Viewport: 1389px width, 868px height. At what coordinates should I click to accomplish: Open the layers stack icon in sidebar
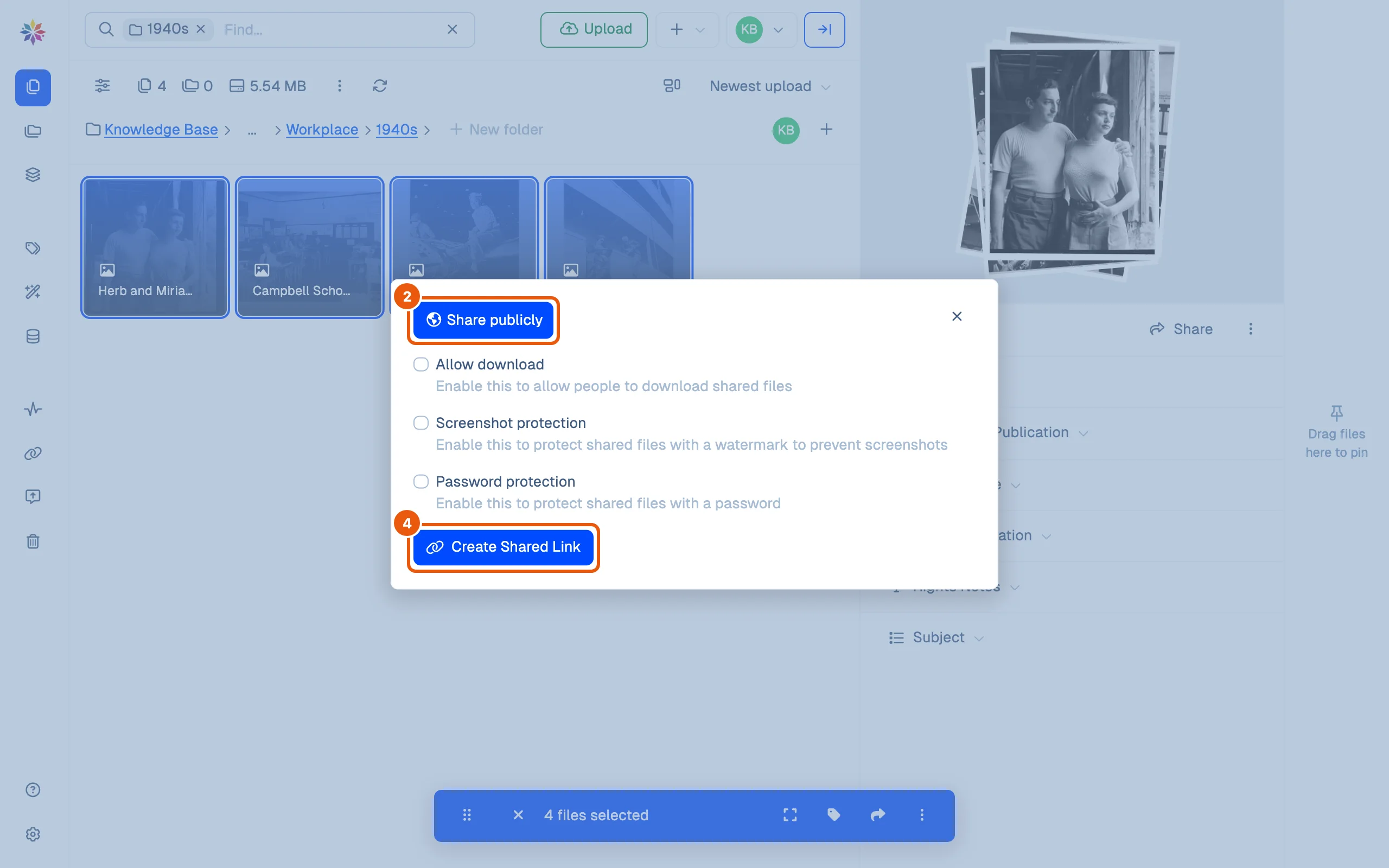(x=33, y=175)
